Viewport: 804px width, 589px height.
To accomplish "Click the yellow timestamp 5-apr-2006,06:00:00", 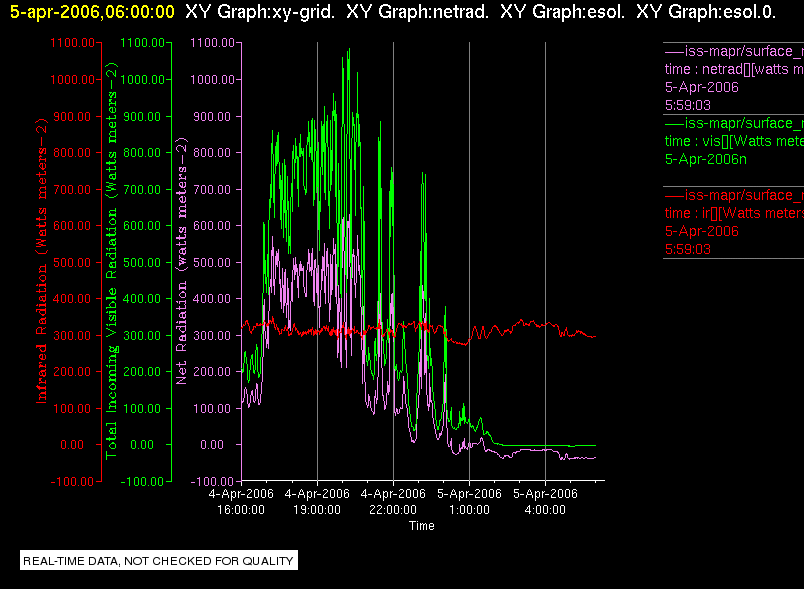I will [92, 11].
